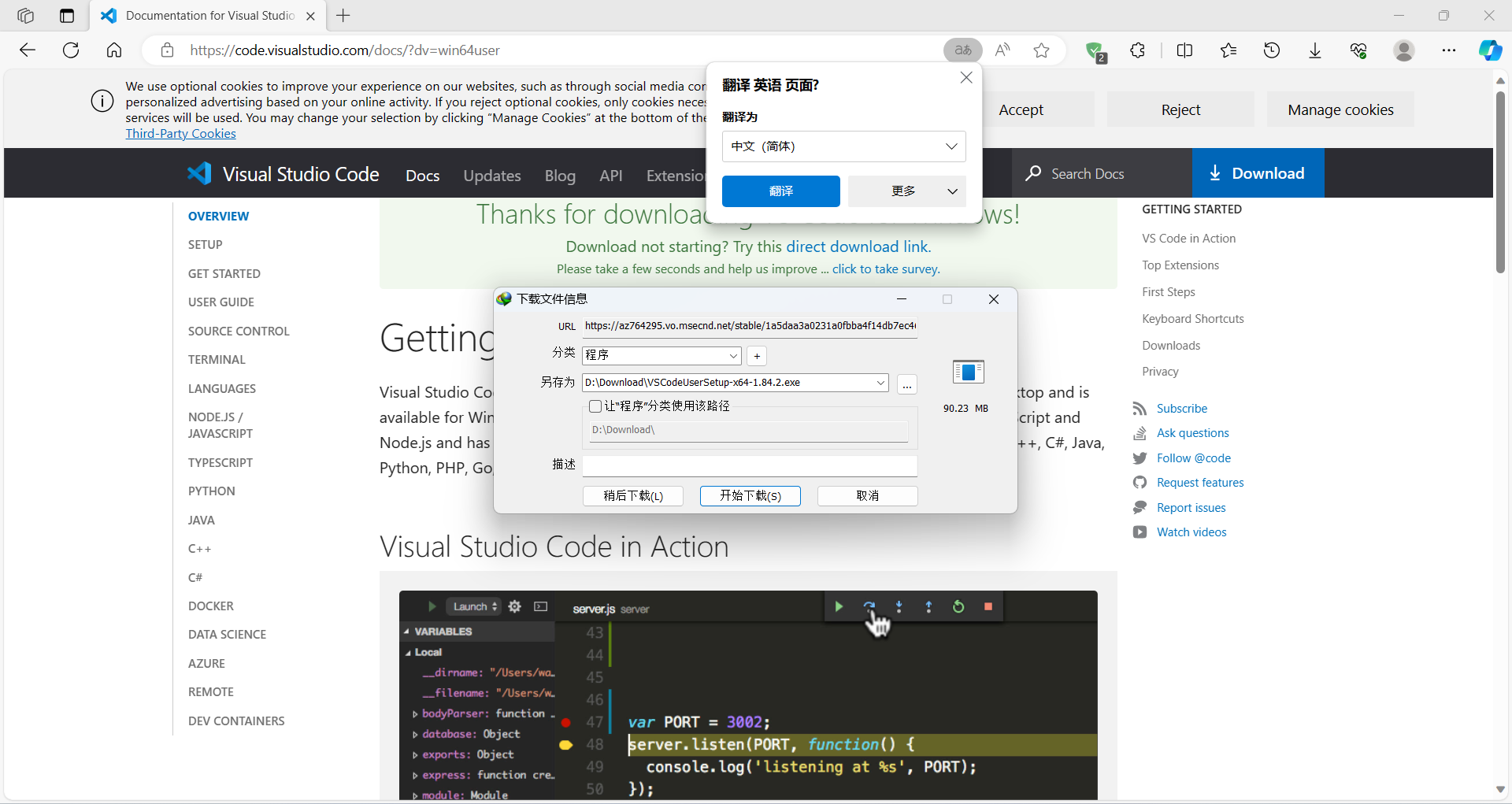The height and width of the screenshot is (804, 1512).
Task: Open the translate target language dropdown
Action: pos(843,146)
